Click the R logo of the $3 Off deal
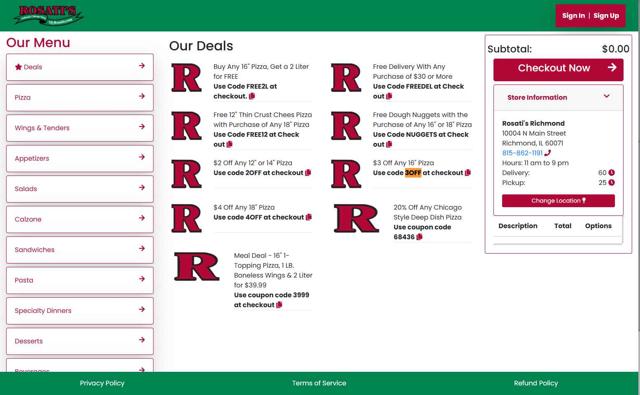Viewport: 640px width, 395px height. tap(346, 174)
